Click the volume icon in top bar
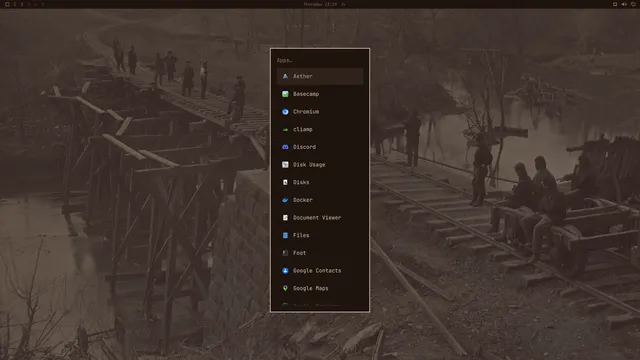The image size is (640, 360). [x=624, y=4]
